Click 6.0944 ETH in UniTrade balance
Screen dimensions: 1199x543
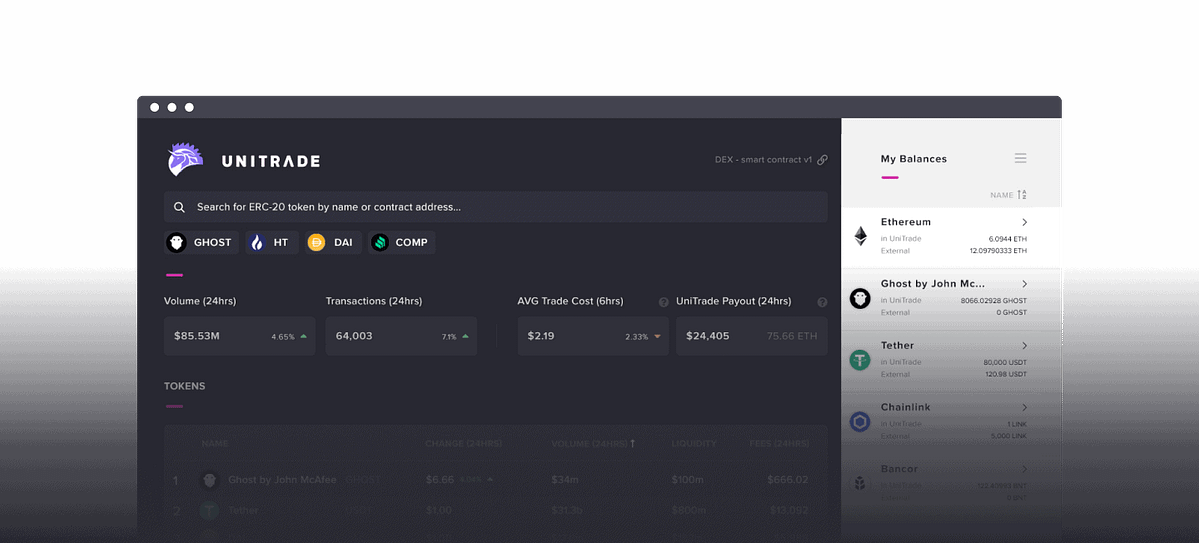pyautogui.click(x=1008, y=239)
